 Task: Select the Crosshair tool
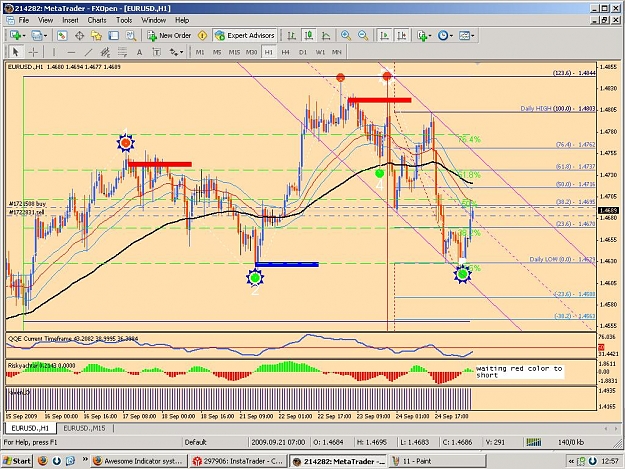(33, 52)
